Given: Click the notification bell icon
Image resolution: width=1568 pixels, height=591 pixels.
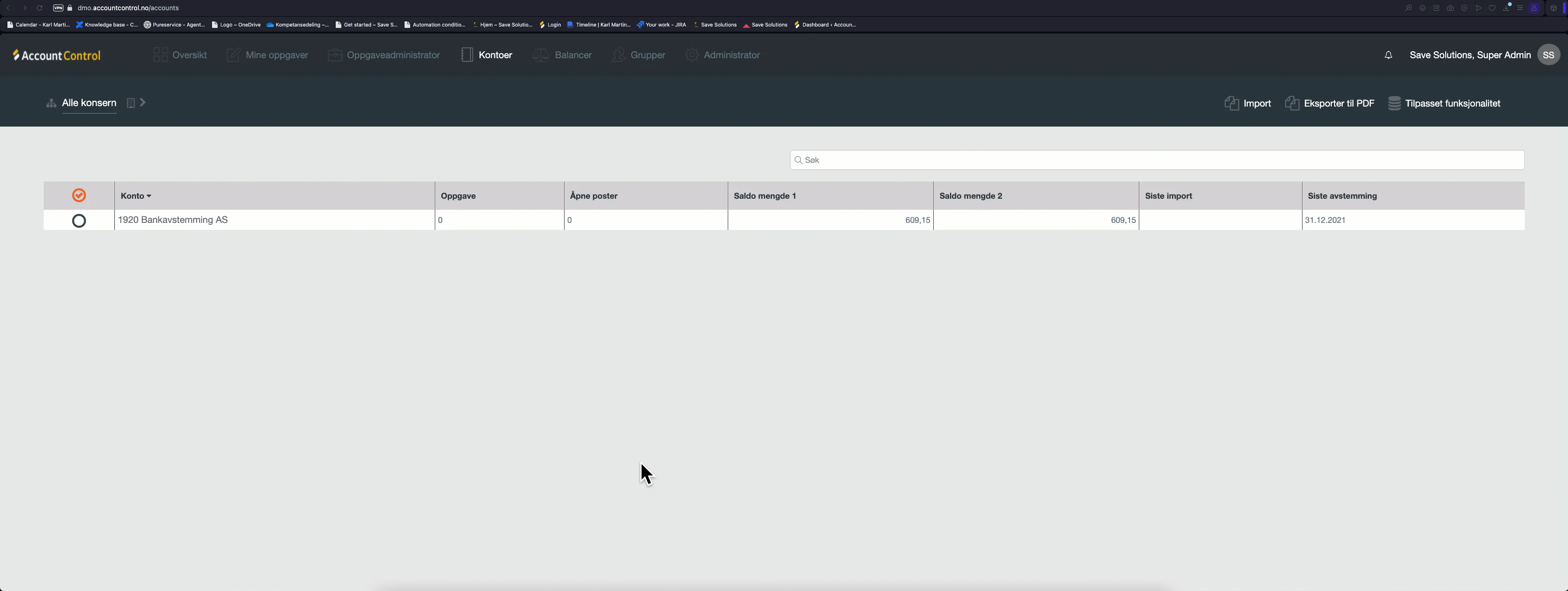Looking at the screenshot, I should 1388,55.
